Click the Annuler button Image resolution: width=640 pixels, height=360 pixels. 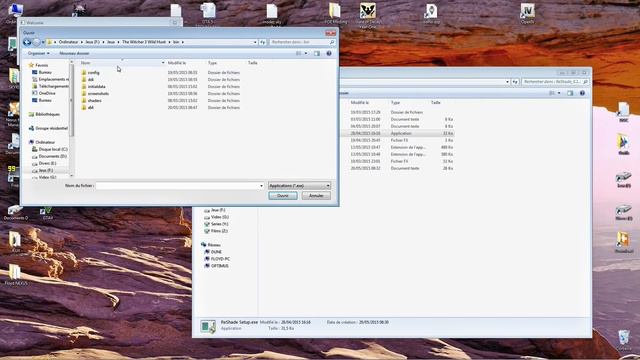point(316,196)
